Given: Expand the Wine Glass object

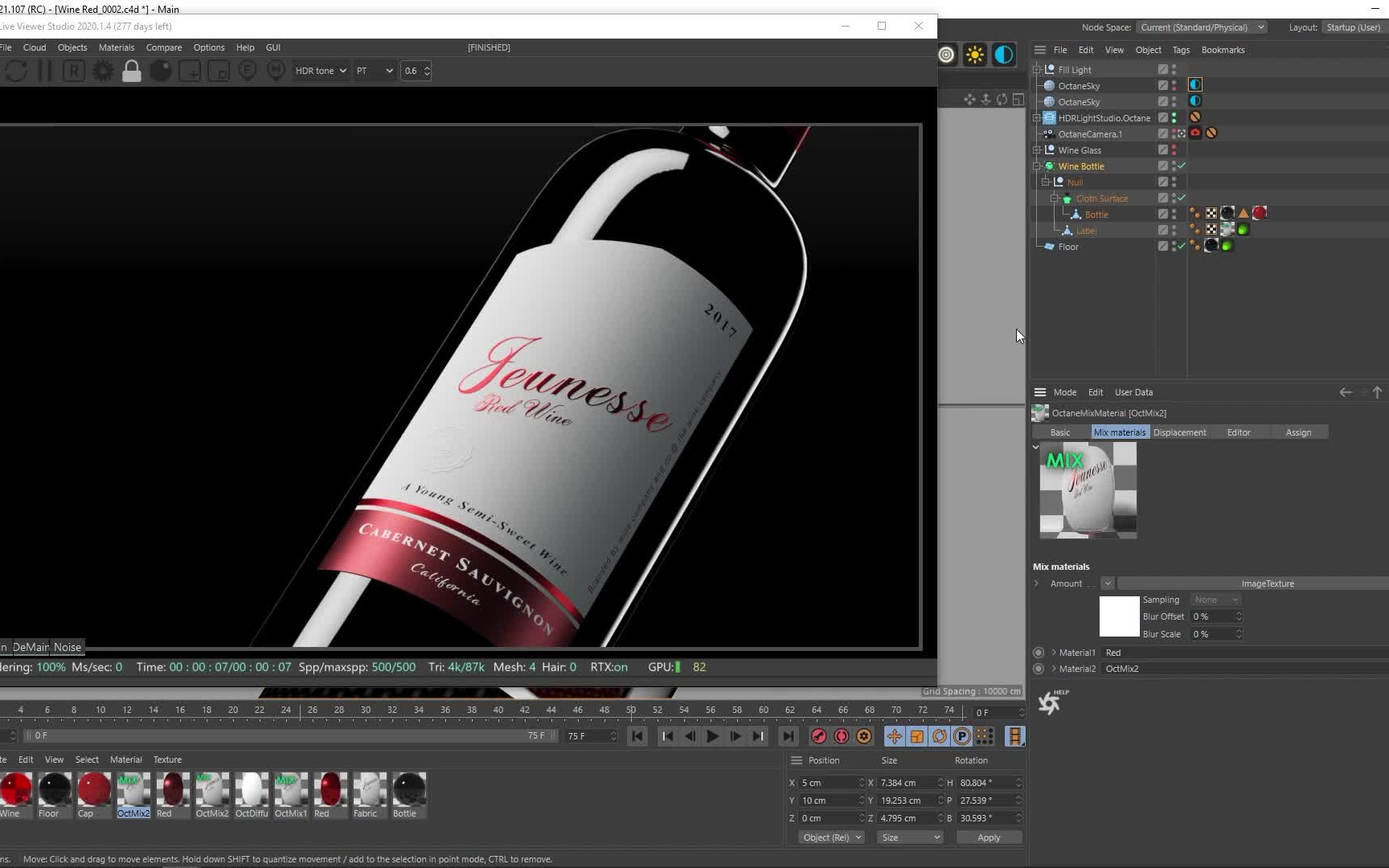Looking at the screenshot, I should click(x=1037, y=150).
